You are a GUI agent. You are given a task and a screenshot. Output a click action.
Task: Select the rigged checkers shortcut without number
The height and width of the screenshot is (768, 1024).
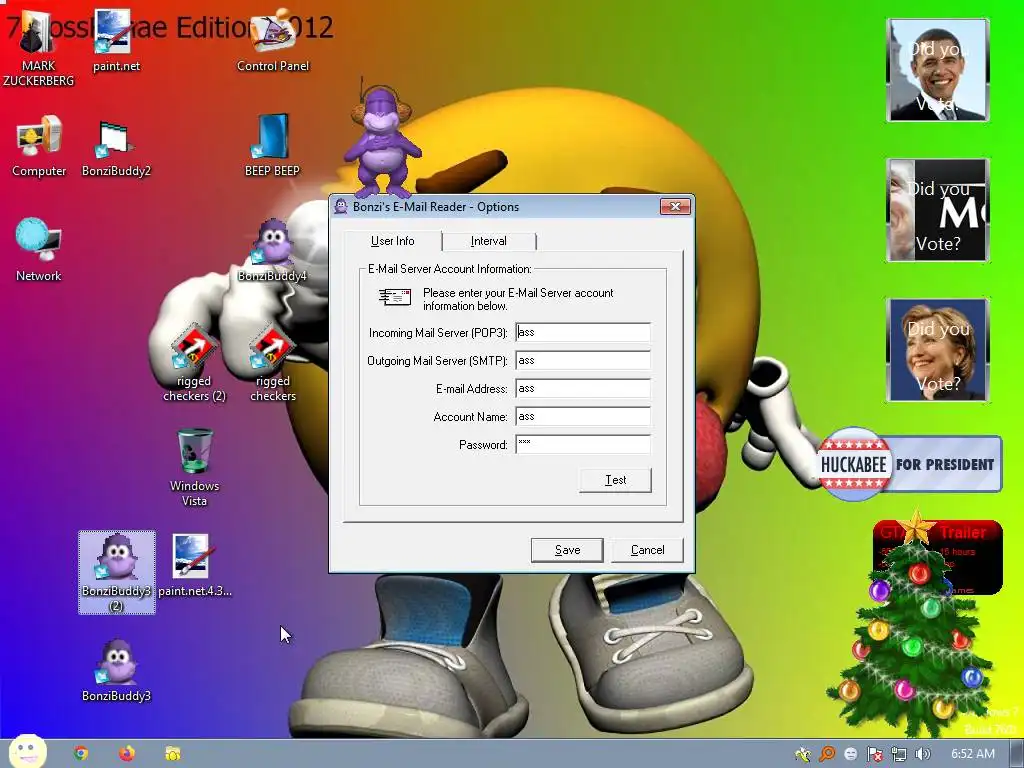click(x=272, y=363)
